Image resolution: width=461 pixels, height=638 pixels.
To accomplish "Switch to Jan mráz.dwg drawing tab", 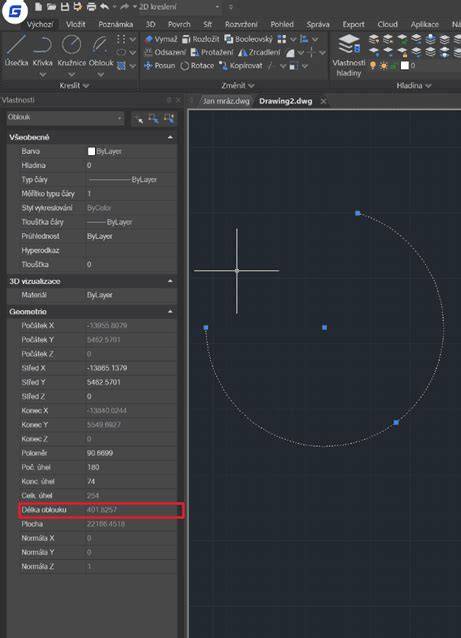I will pos(226,101).
